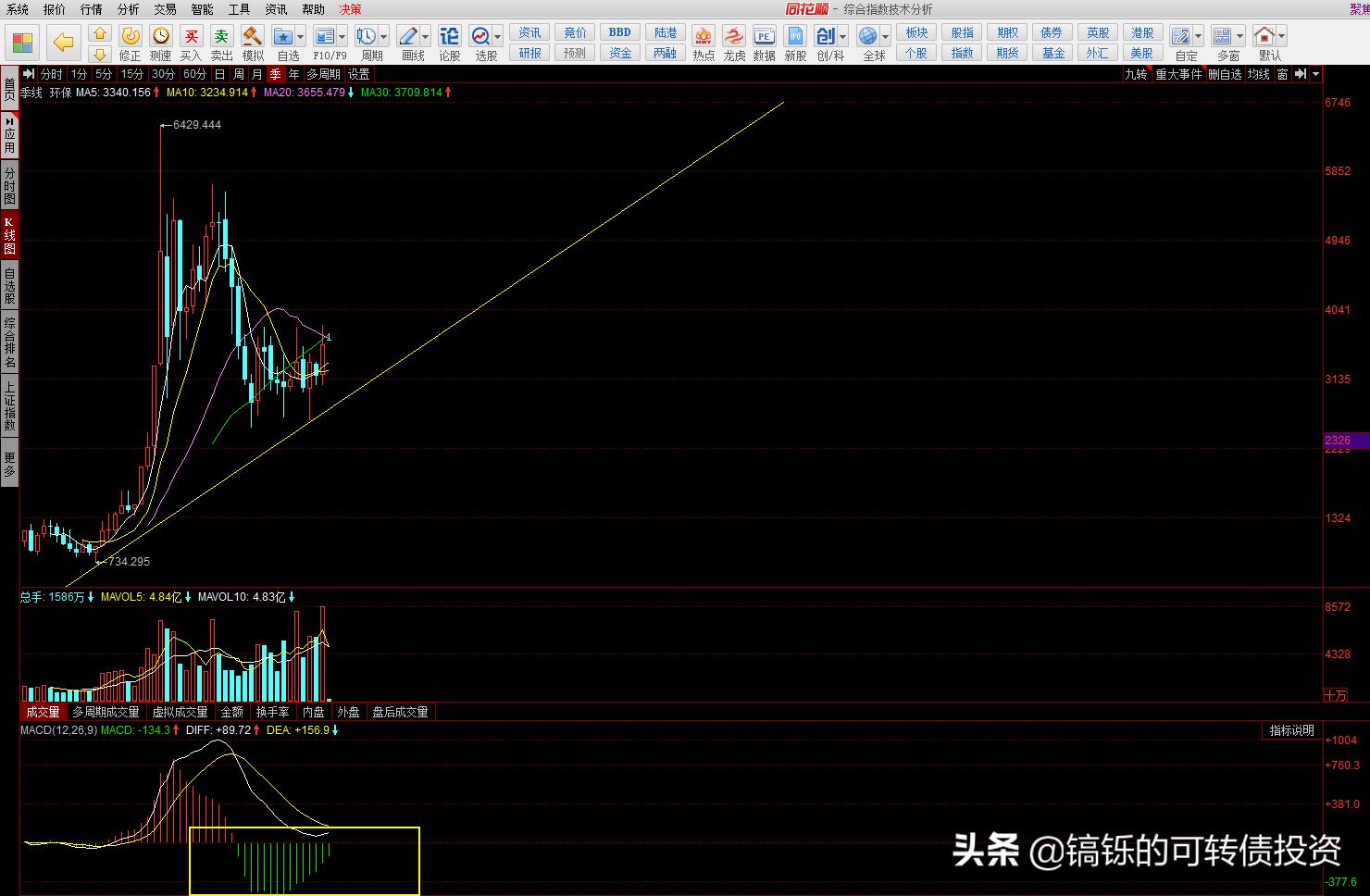Click the 重大事件 major events button
This screenshot has height=896, width=1370.
tap(1178, 74)
